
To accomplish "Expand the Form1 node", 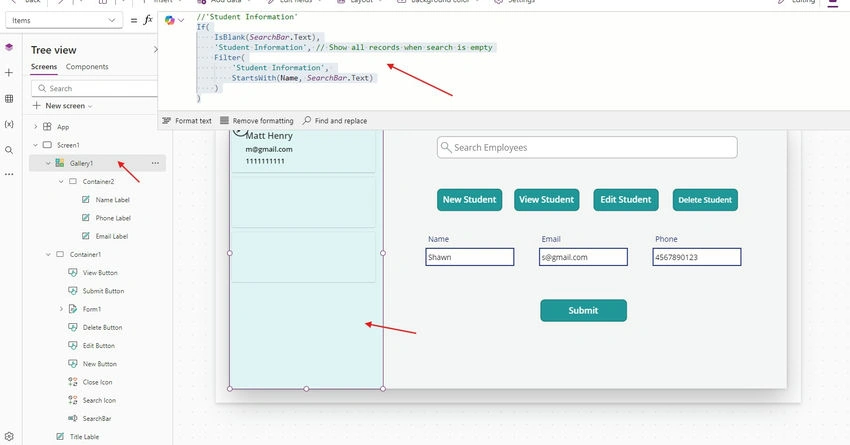I will [61, 309].
